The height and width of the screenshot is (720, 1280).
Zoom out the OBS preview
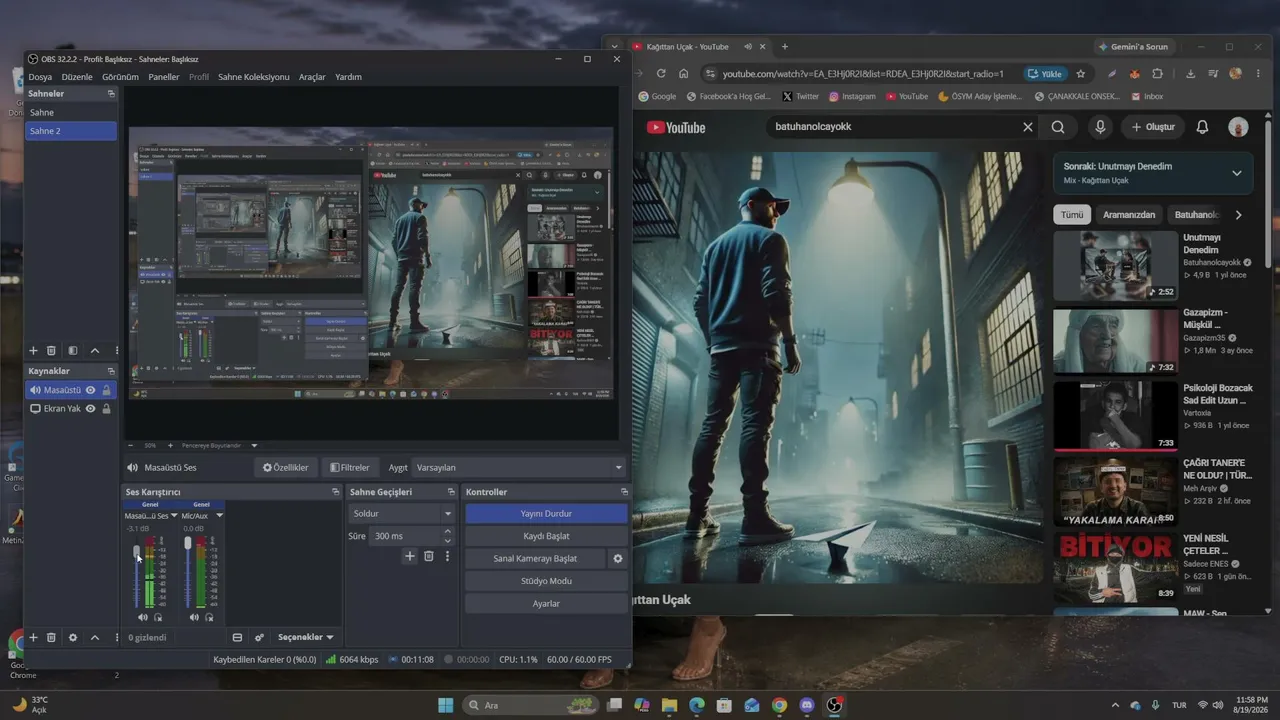130,445
